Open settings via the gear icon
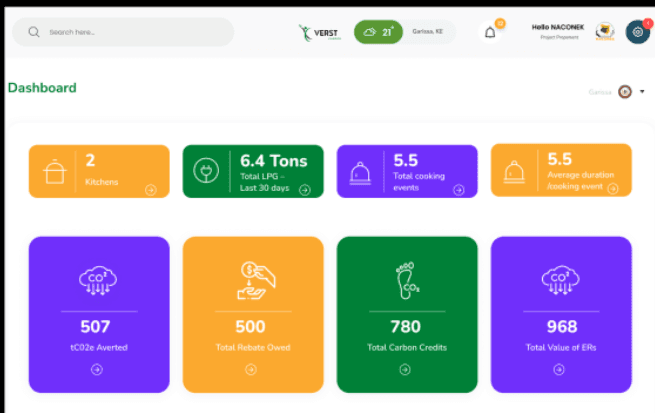 637,32
